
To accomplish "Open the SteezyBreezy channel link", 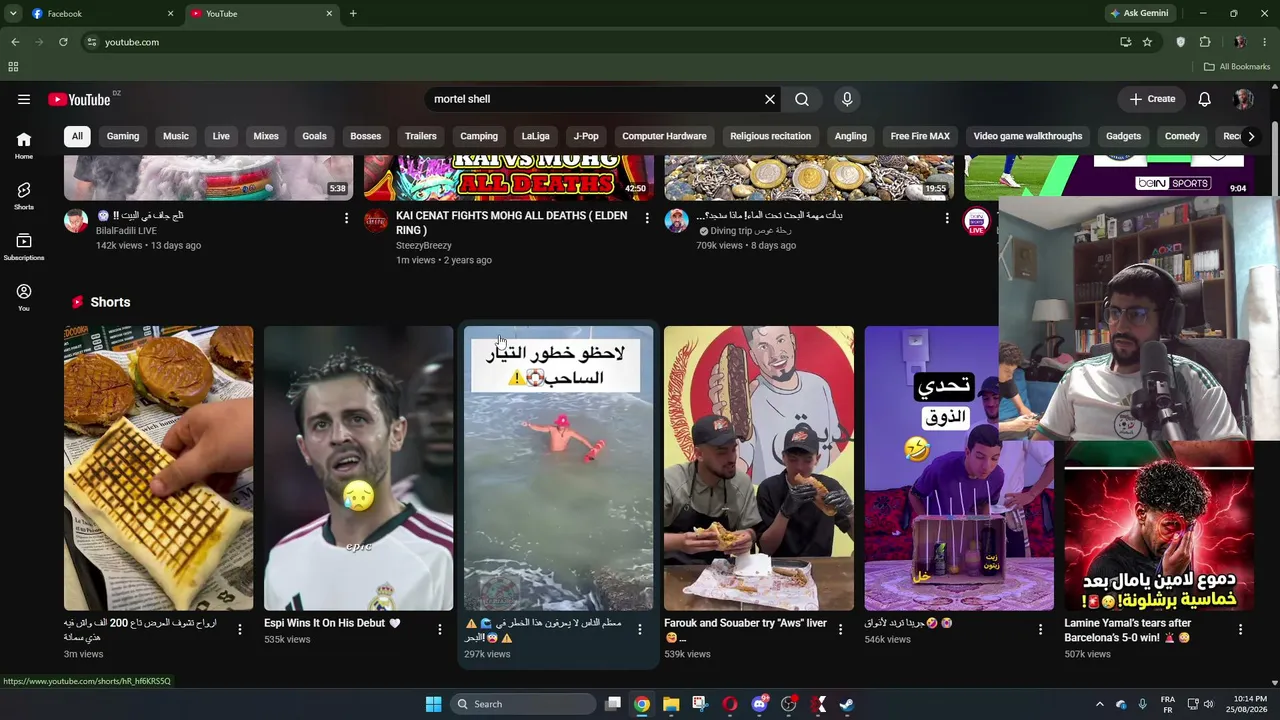I will [424, 245].
